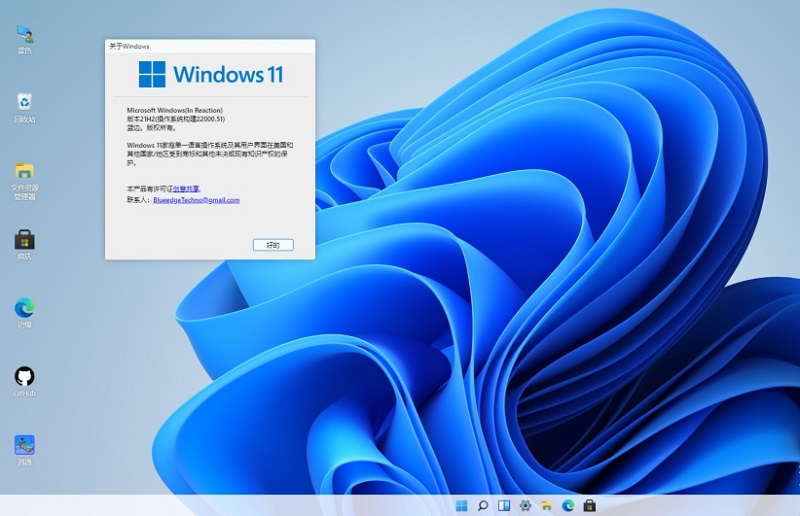Open the GitHub desktop icon
Screen dimensions: 800x516
[x=24, y=381]
